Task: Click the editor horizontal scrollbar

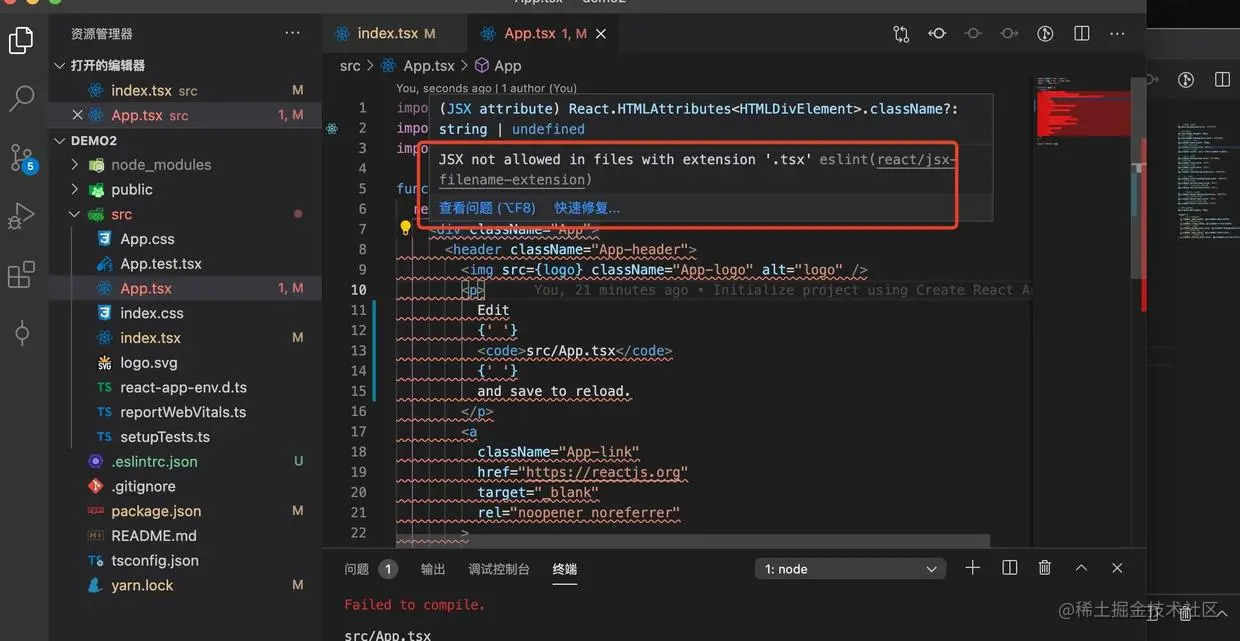Action: 693,541
